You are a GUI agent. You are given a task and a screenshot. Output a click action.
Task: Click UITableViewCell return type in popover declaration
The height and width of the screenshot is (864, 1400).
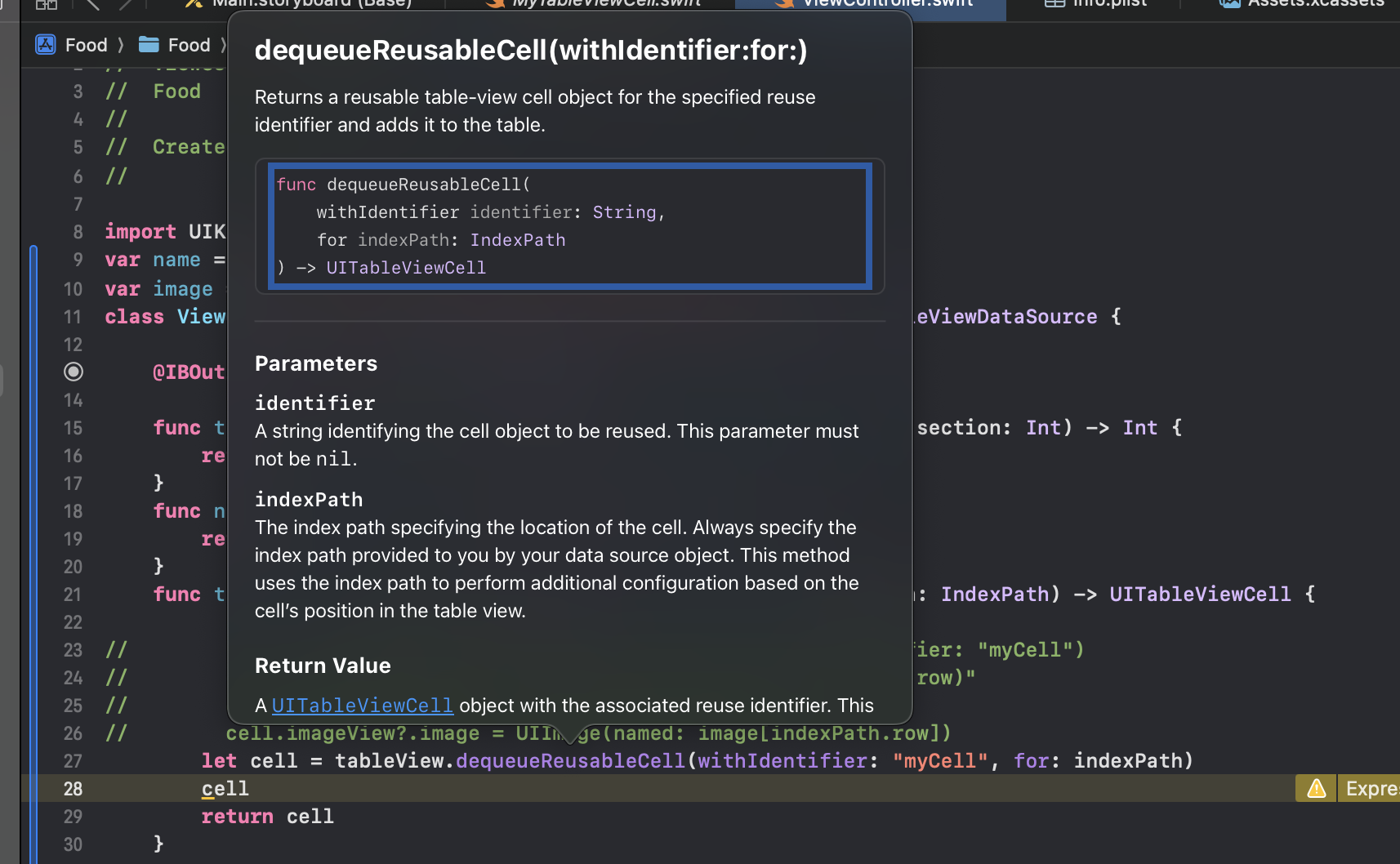coord(406,268)
